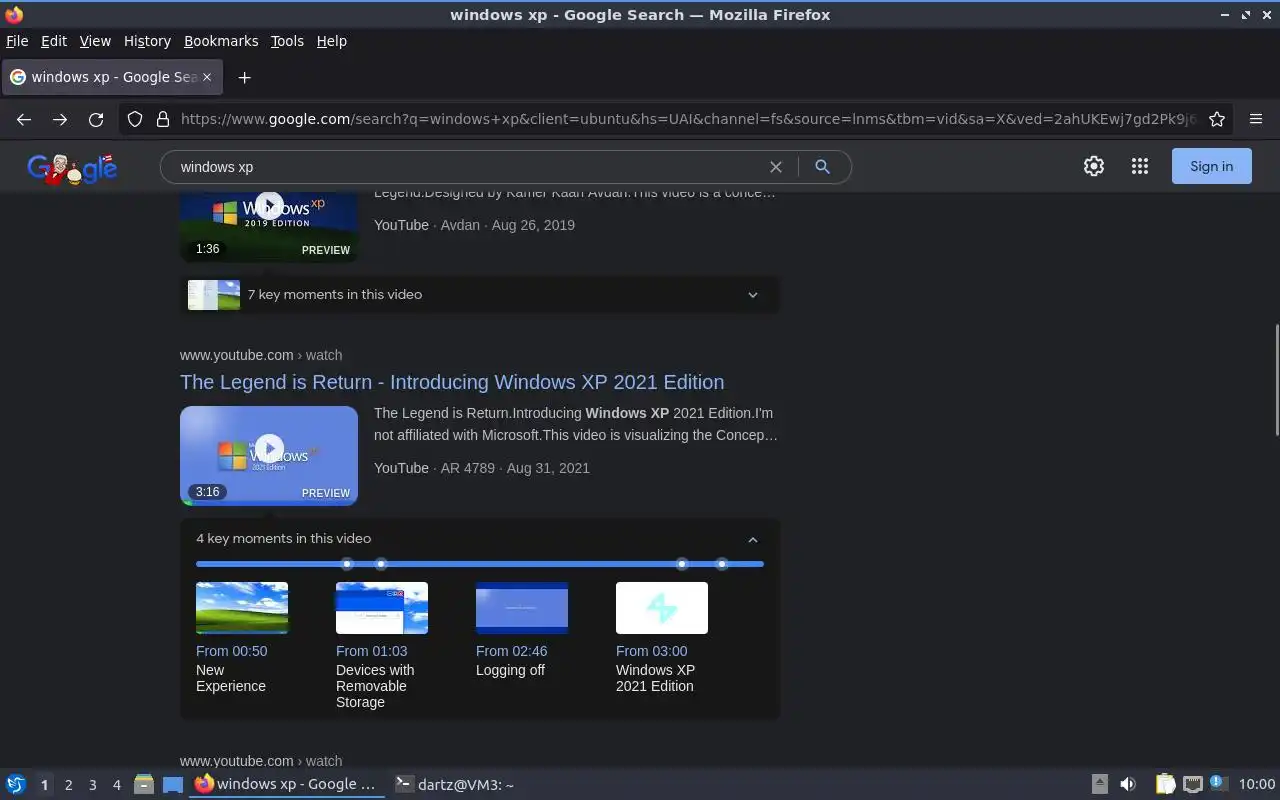Click the 7 key moments video thumbnail
The width and height of the screenshot is (1280, 800).
click(x=214, y=295)
